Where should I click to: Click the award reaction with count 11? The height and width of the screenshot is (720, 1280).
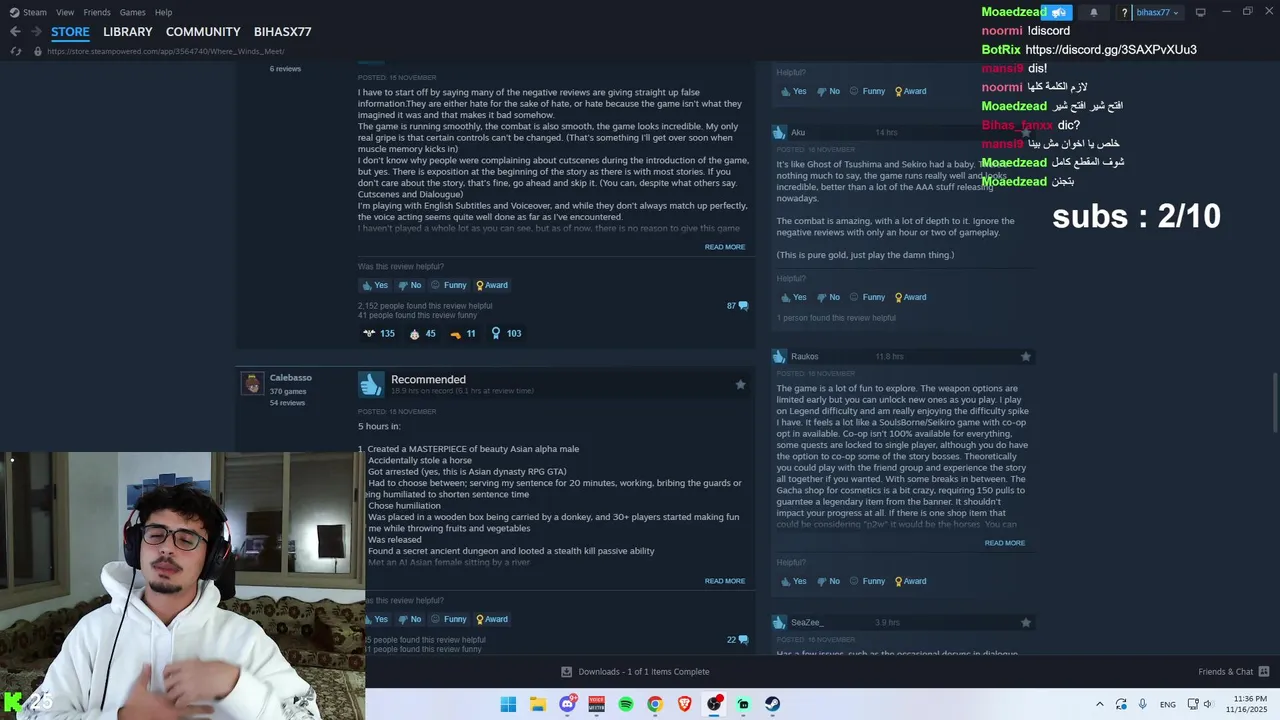coord(462,333)
